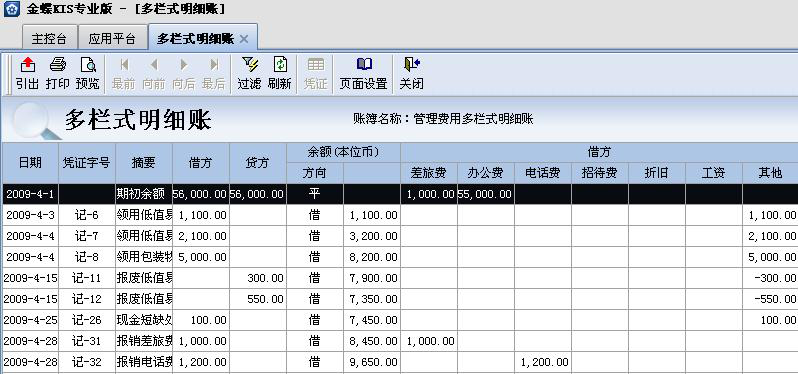Select voucher 记-11 cell
The height and width of the screenshot is (374, 798).
pyautogui.click(x=87, y=278)
